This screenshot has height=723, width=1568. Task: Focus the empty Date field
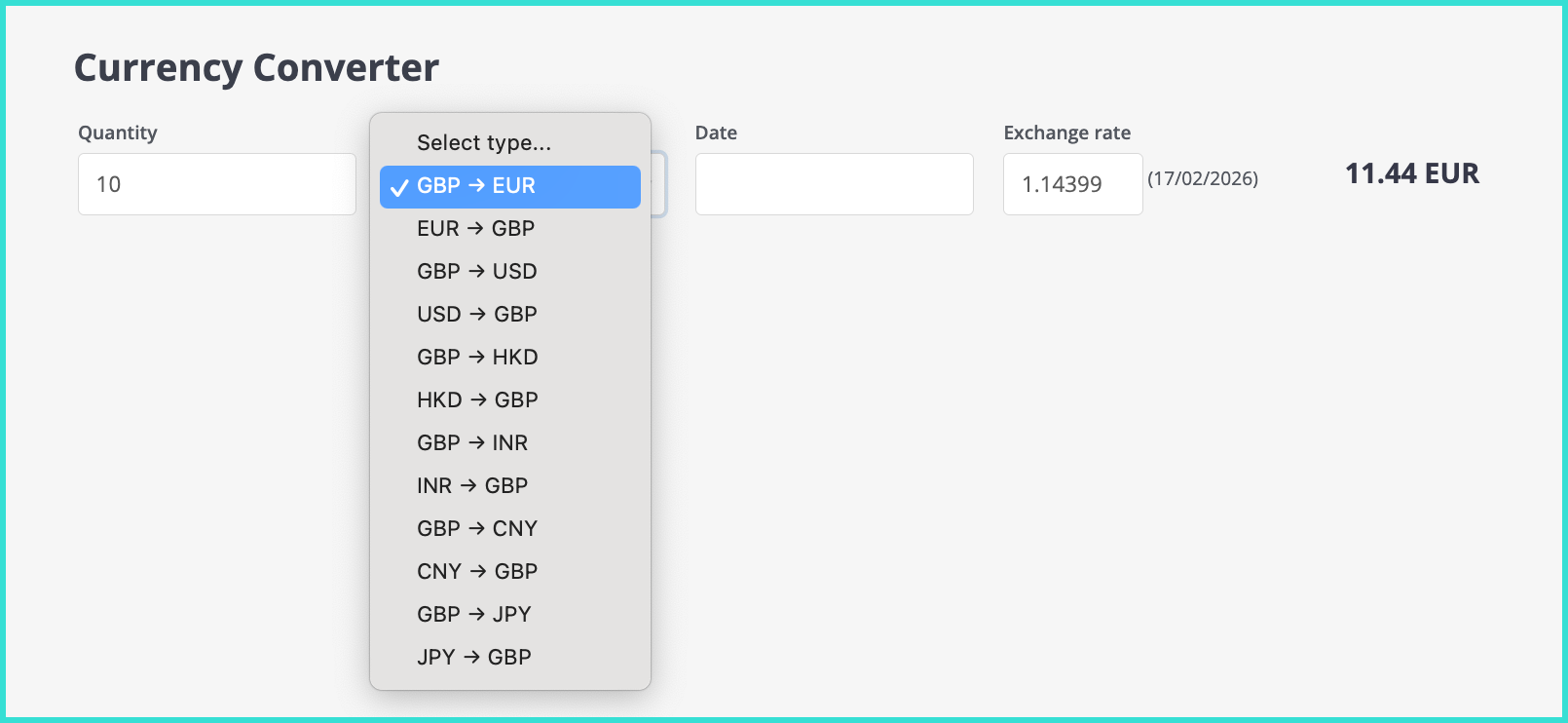click(x=834, y=184)
